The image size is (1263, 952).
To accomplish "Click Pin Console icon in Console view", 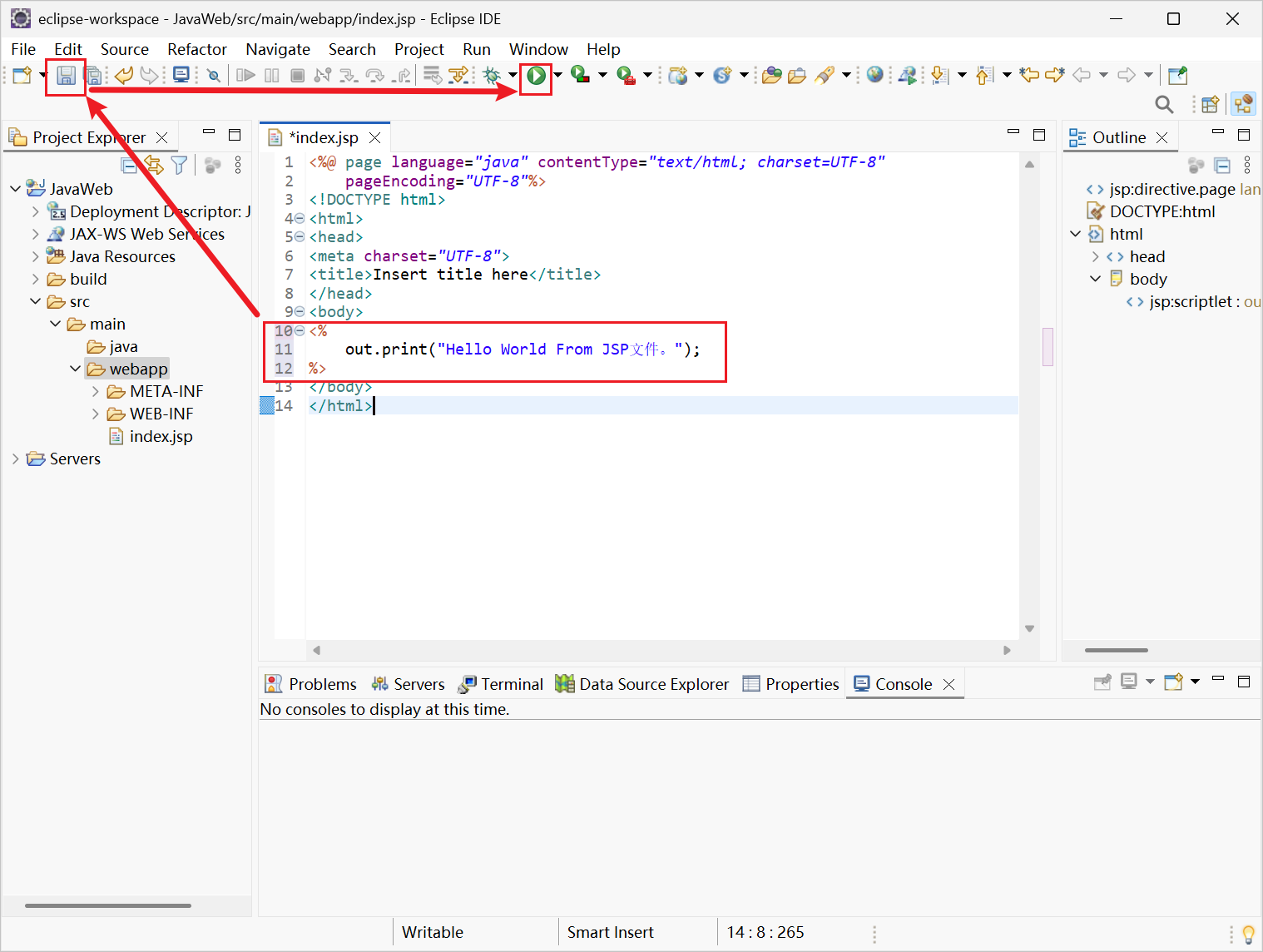I will coord(1102,682).
